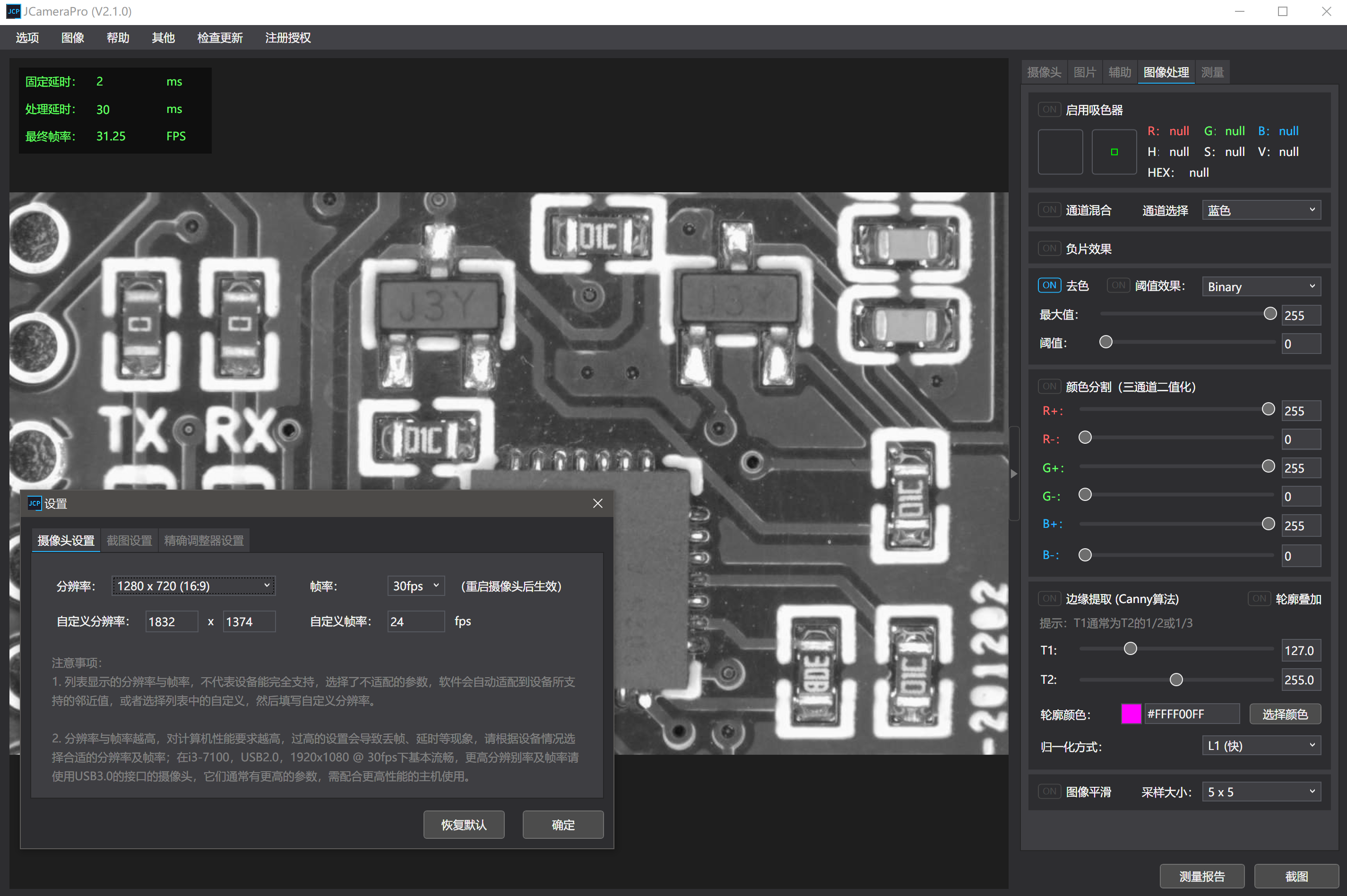
Task: Click the empty color preview box
Action: [x=1060, y=152]
